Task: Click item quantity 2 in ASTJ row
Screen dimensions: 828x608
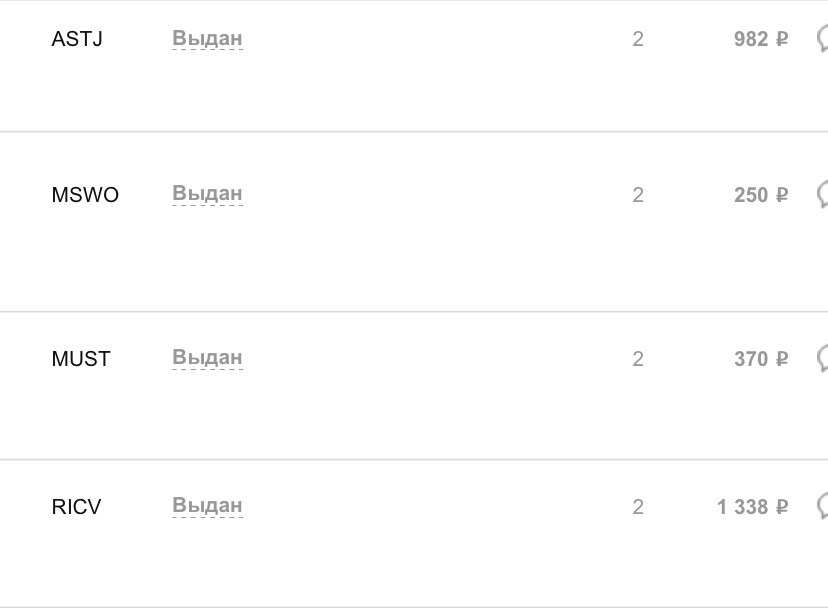Action: pos(638,39)
